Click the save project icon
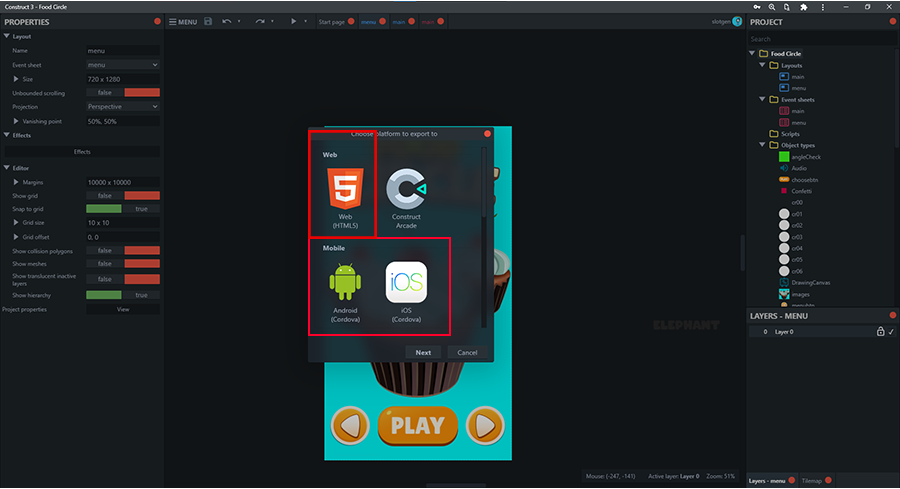900x489 pixels. pos(208,21)
